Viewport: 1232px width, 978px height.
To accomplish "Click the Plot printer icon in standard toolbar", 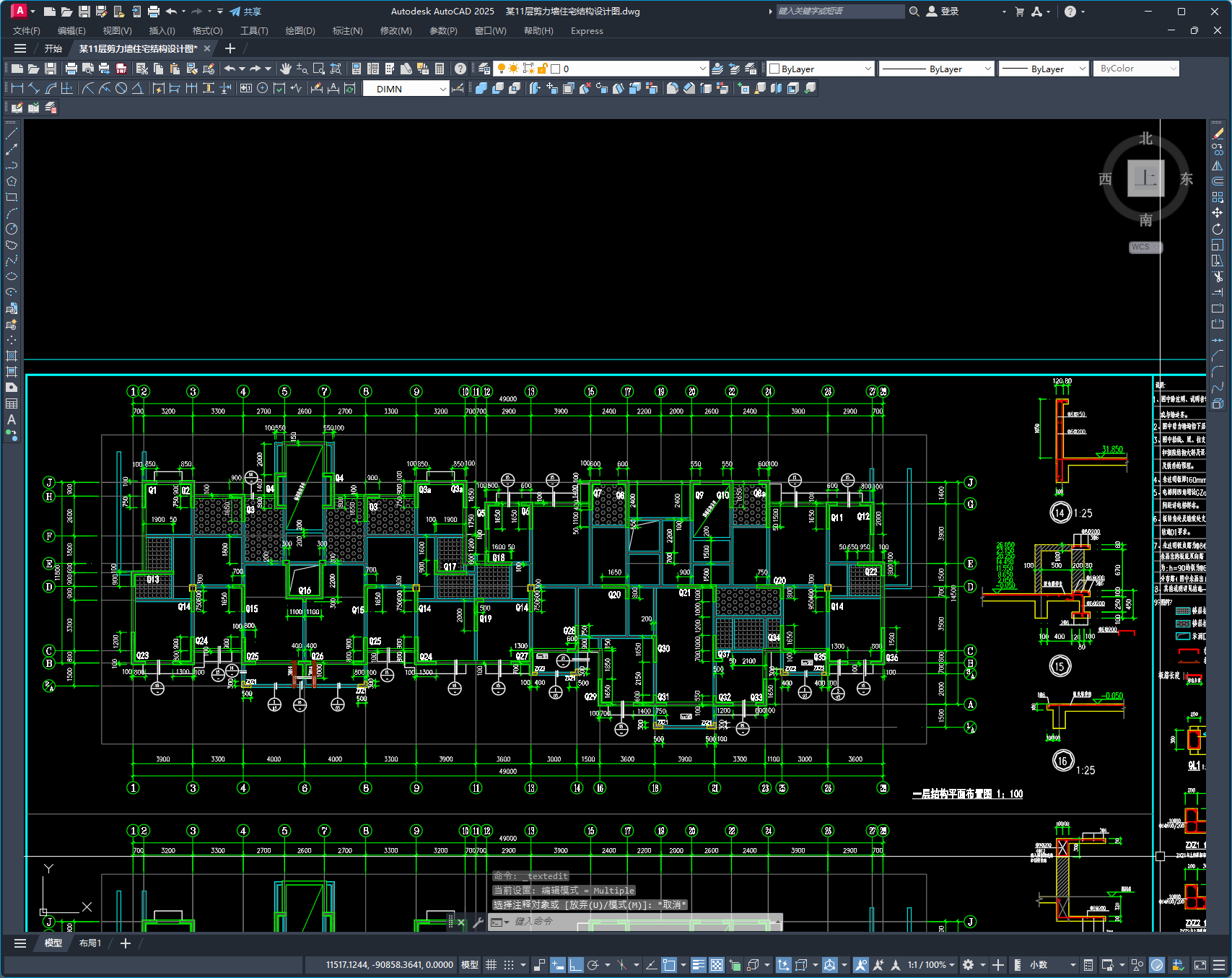I will pos(71,69).
